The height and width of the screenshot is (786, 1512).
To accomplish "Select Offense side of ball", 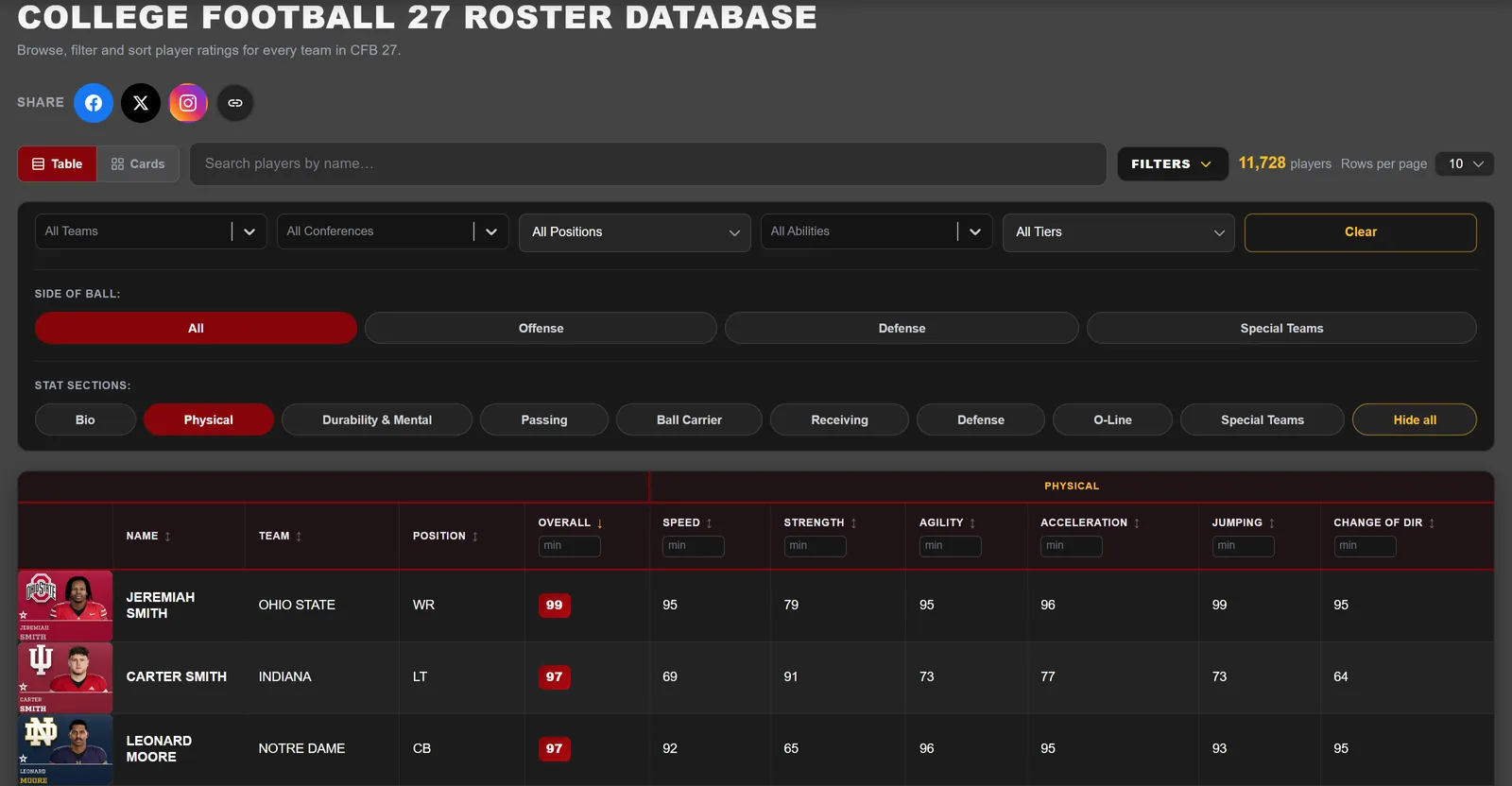I will 541,329.
